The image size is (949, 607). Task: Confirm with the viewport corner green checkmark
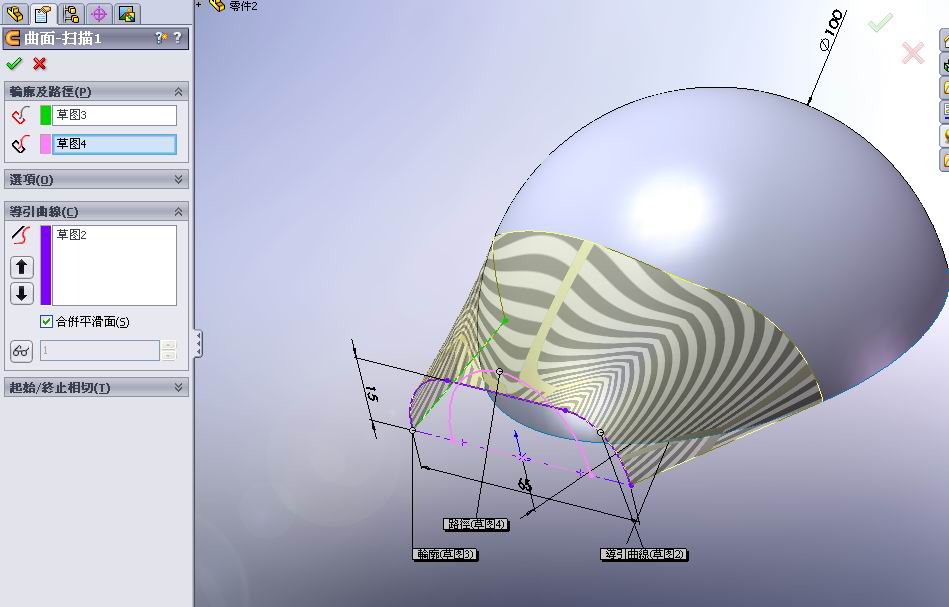tap(880, 23)
